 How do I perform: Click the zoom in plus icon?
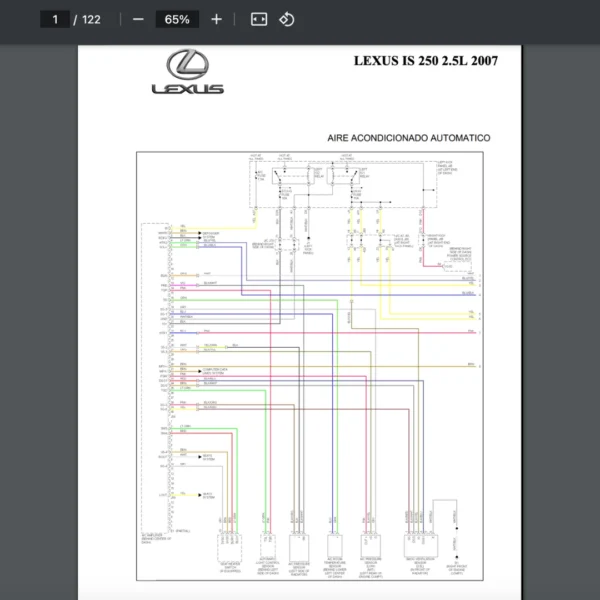click(217, 19)
